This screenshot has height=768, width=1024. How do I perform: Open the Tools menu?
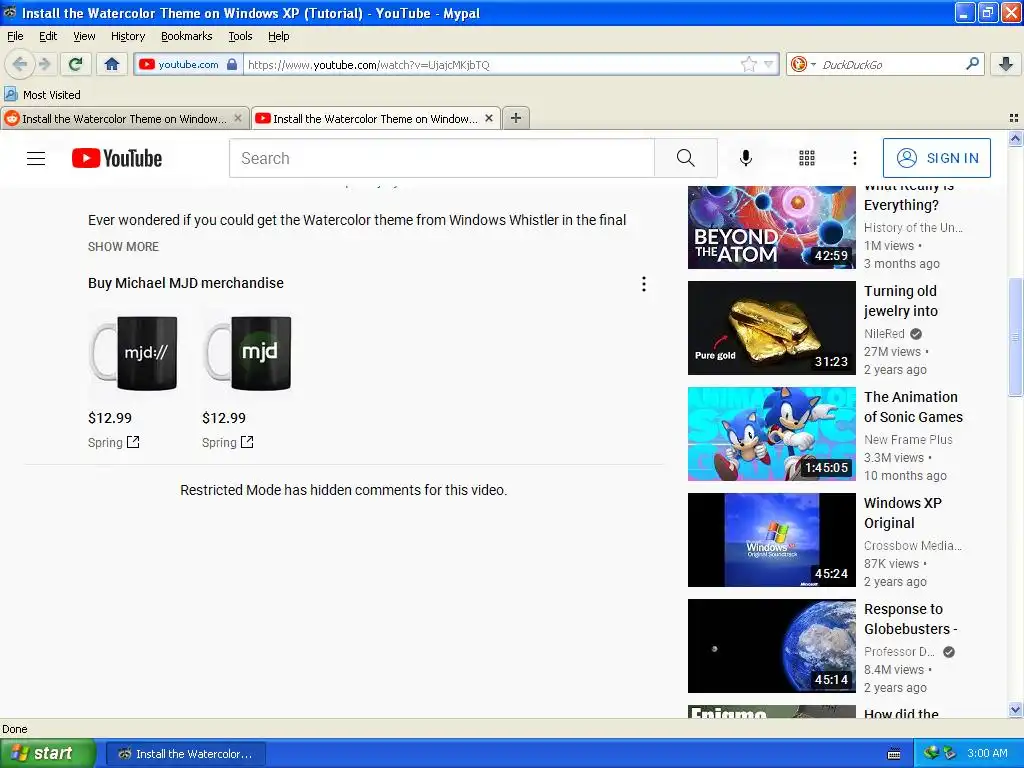pyautogui.click(x=240, y=36)
